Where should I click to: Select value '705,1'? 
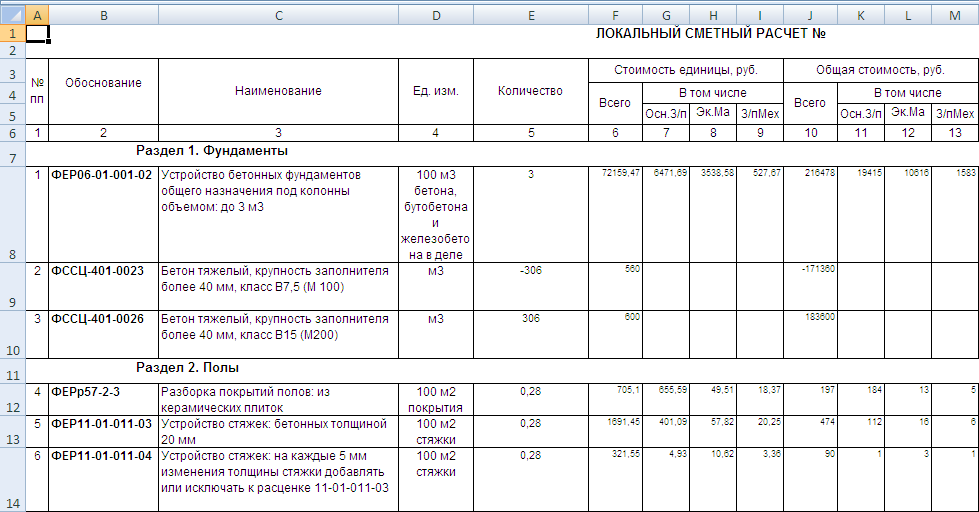(x=615, y=400)
